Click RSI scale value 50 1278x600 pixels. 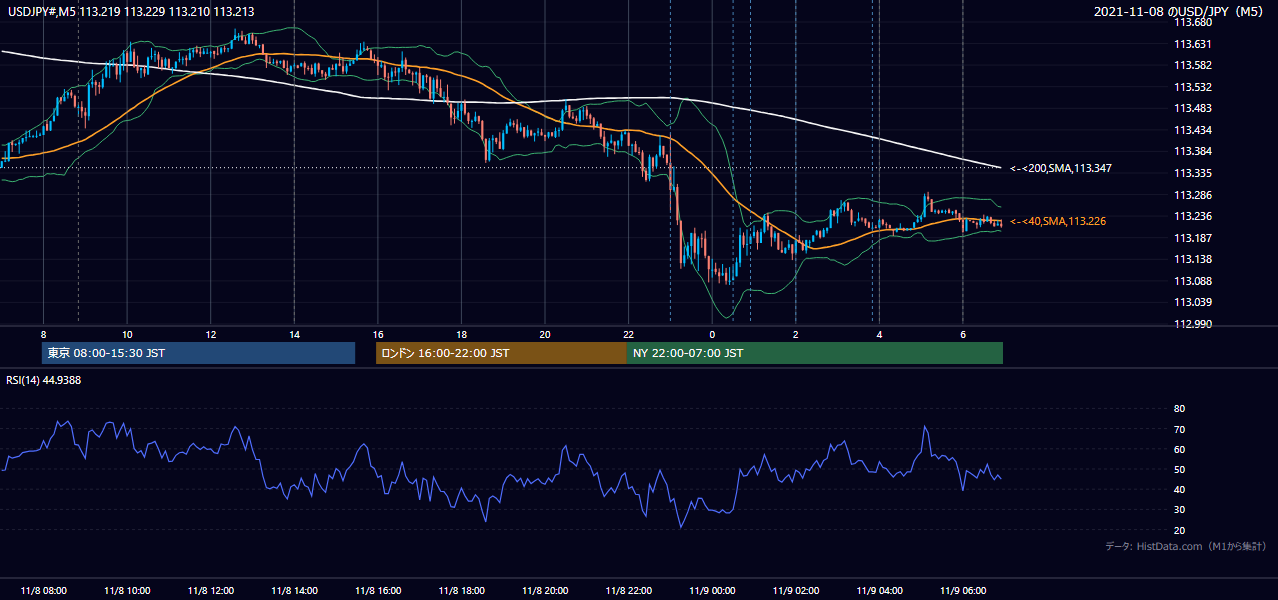[x=1179, y=469]
